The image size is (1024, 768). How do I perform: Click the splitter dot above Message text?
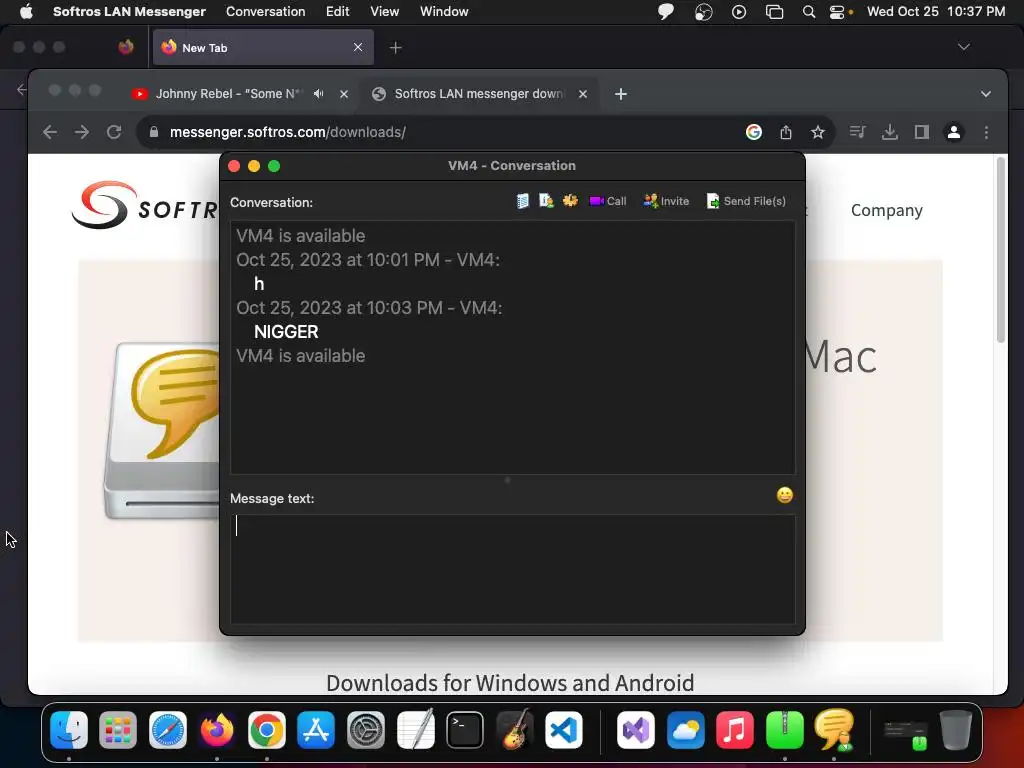[507, 480]
